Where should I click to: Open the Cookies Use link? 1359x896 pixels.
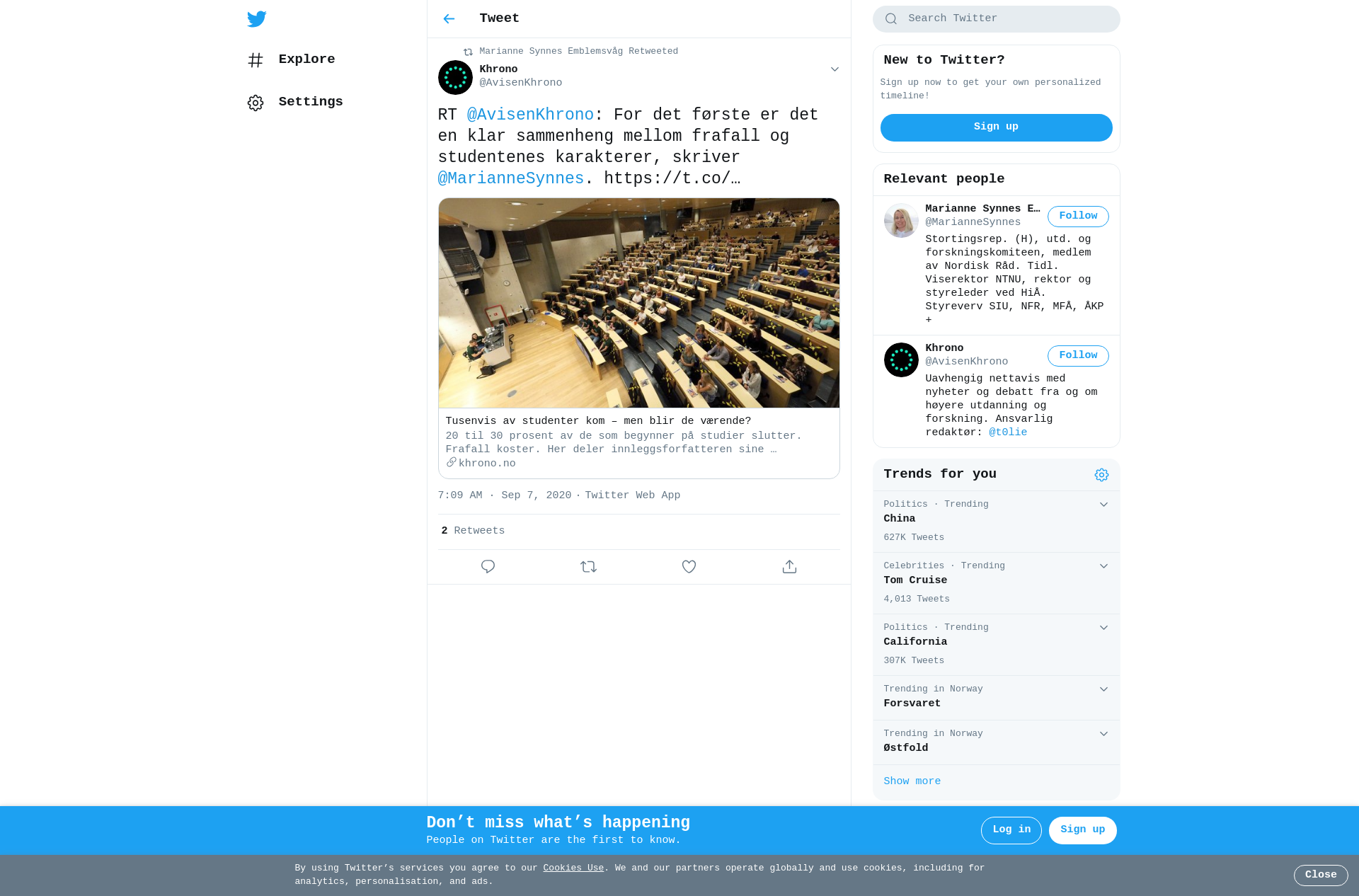(573, 868)
